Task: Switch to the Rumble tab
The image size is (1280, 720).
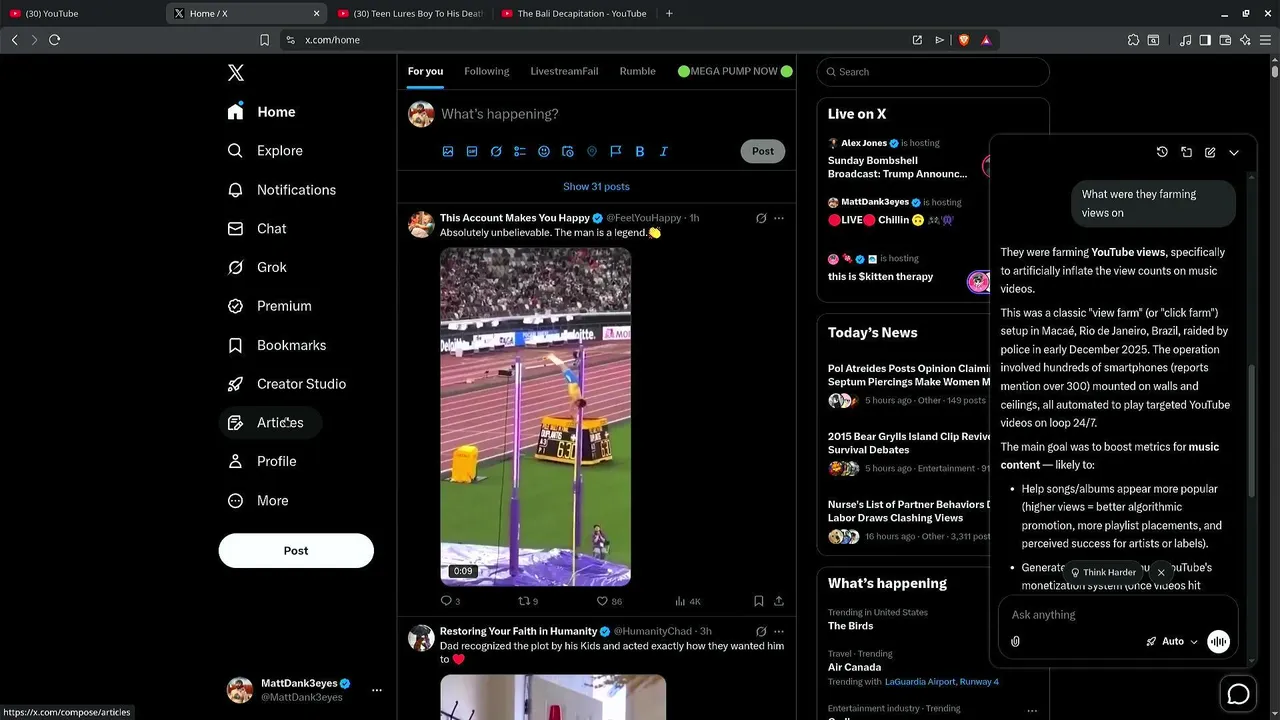Action: coord(637,71)
